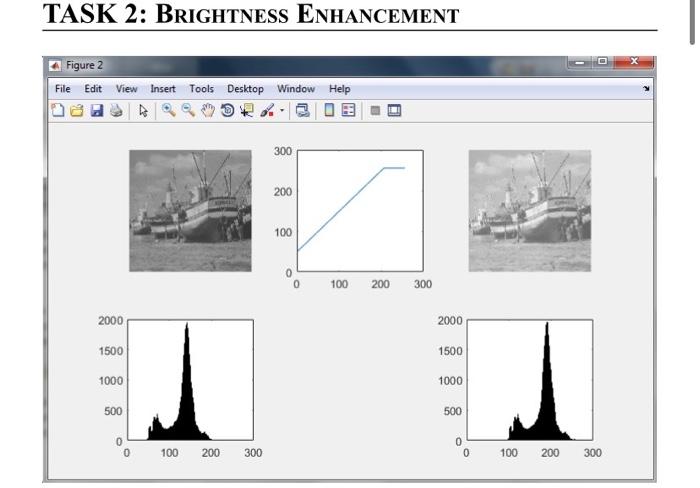Minimize the Figure 2 window
Image resolution: width=700 pixels, height=488 pixels.
pos(579,62)
